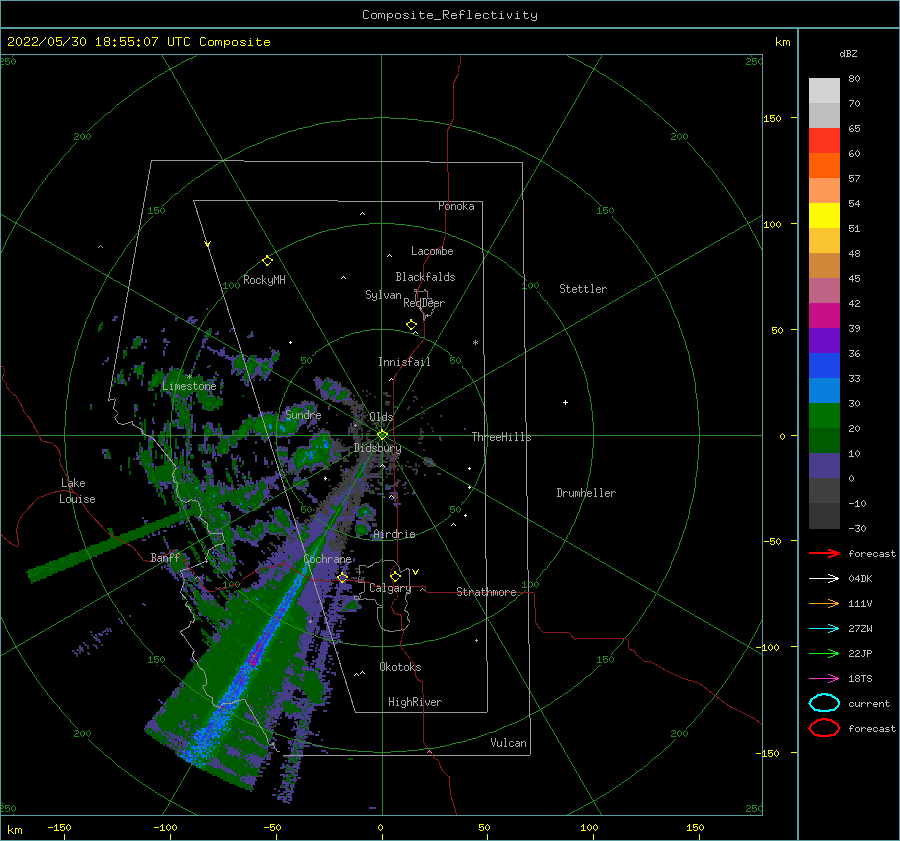This screenshot has width=900, height=841.
Task: Click the Sylvan label
Action: [383, 295]
